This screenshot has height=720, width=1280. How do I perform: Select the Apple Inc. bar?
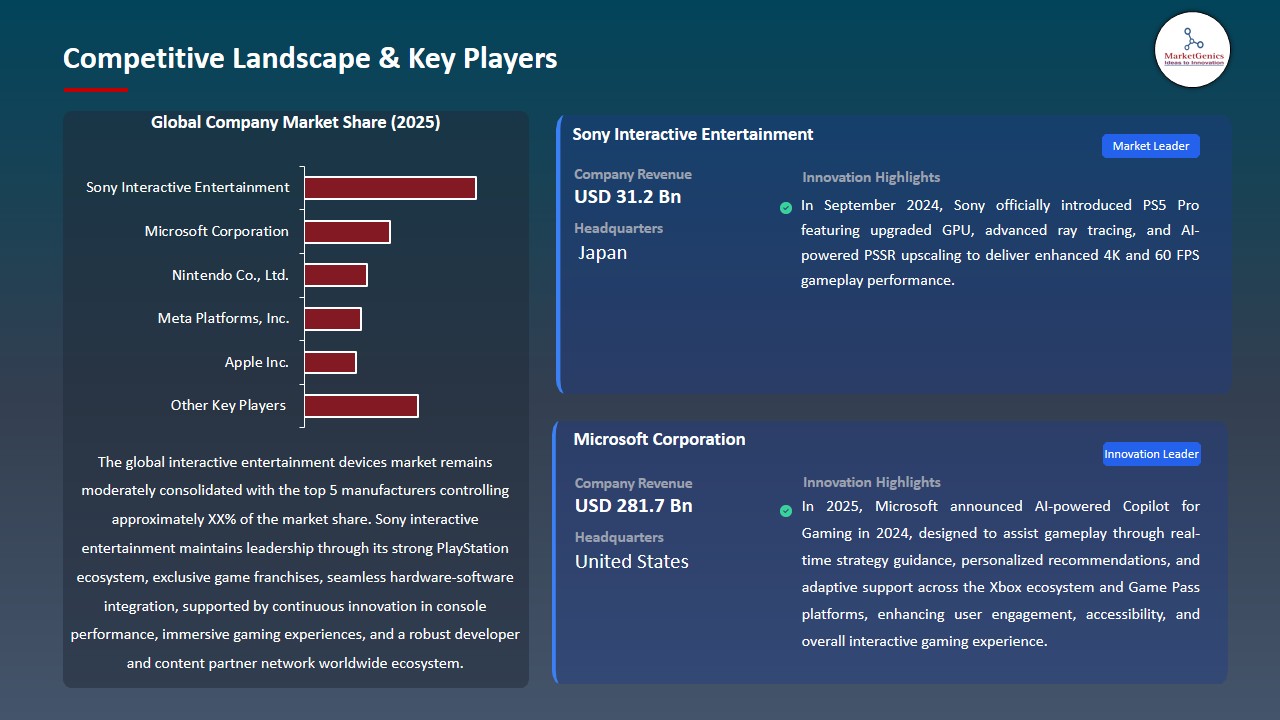click(330, 362)
